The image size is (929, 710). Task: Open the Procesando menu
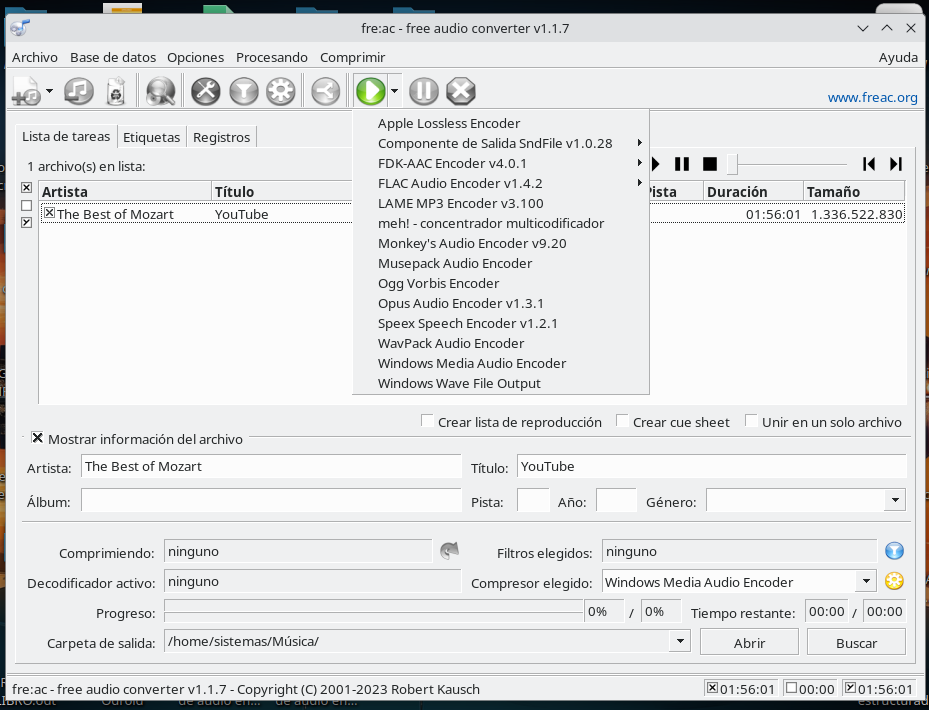pos(272,57)
